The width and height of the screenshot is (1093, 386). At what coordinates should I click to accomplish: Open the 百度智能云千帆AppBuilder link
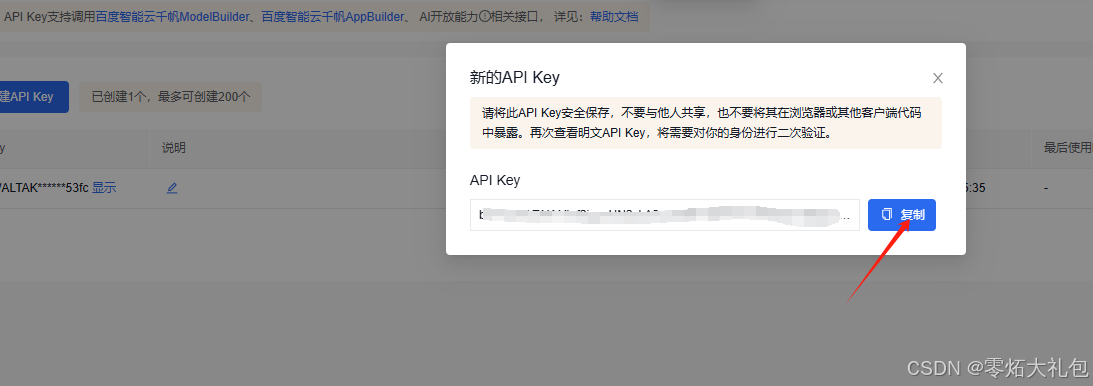coord(333,17)
